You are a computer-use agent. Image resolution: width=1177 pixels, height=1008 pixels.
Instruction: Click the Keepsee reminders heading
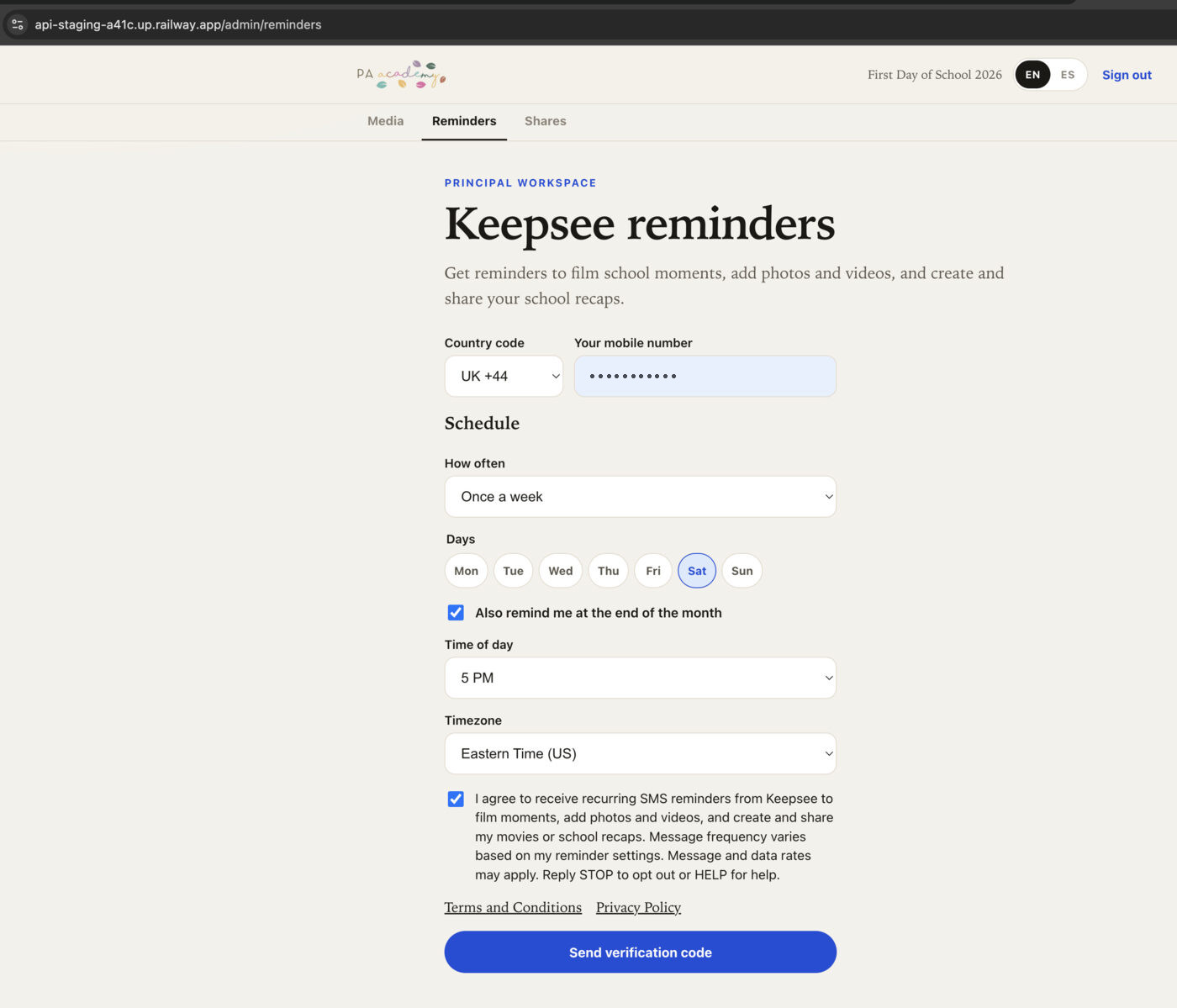tap(640, 224)
